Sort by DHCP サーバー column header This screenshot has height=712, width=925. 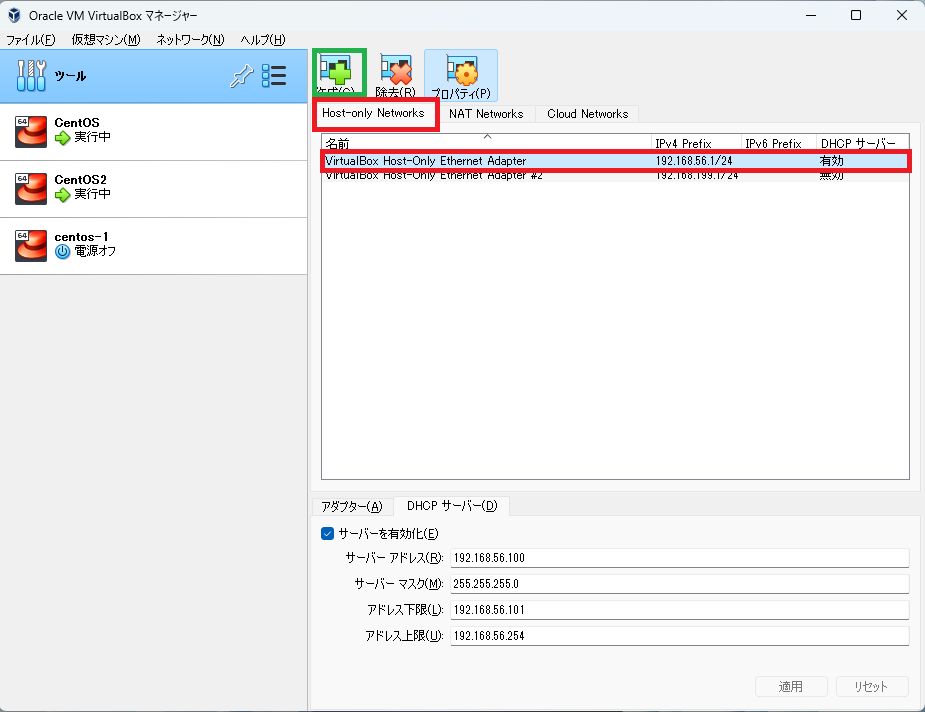[x=862, y=143]
